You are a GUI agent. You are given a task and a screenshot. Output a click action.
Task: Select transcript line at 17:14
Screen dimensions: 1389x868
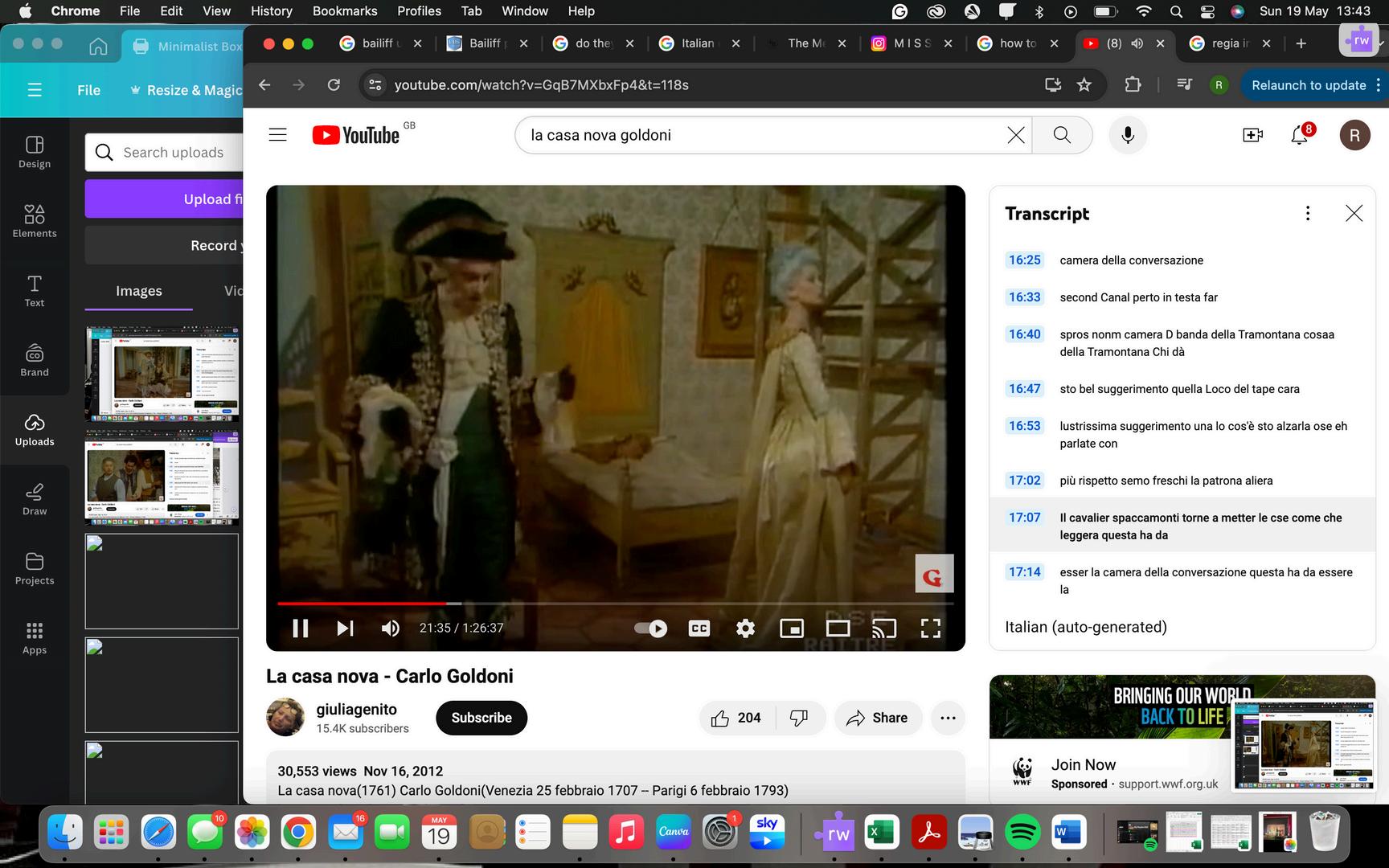pyautogui.click(x=1182, y=580)
